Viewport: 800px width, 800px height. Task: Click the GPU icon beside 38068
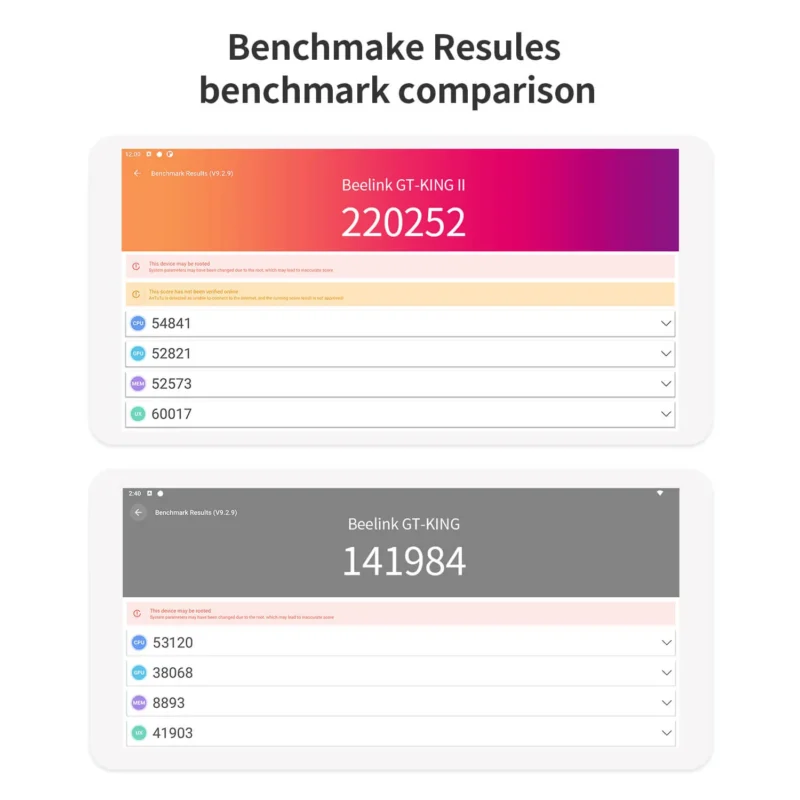tap(139, 672)
